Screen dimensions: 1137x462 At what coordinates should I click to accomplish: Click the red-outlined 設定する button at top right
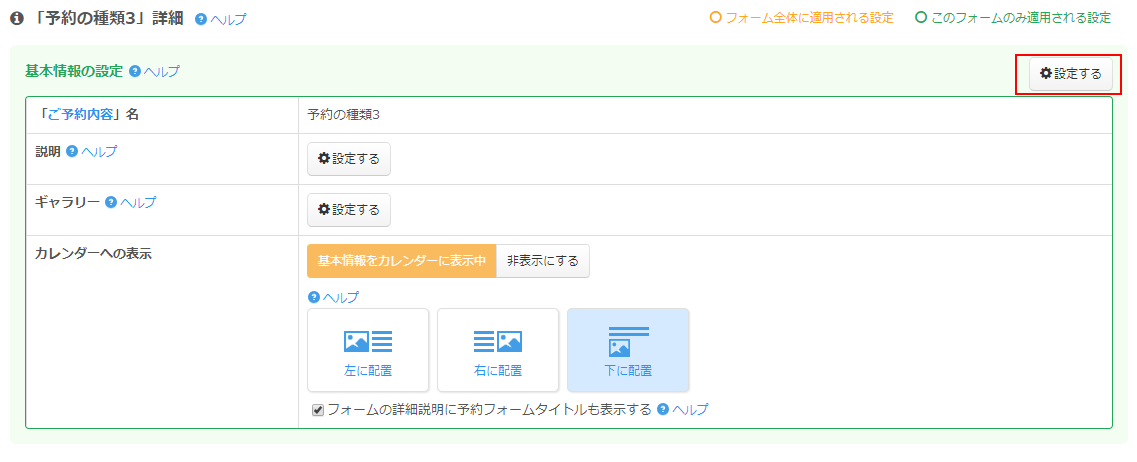click(x=1071, y=74)
